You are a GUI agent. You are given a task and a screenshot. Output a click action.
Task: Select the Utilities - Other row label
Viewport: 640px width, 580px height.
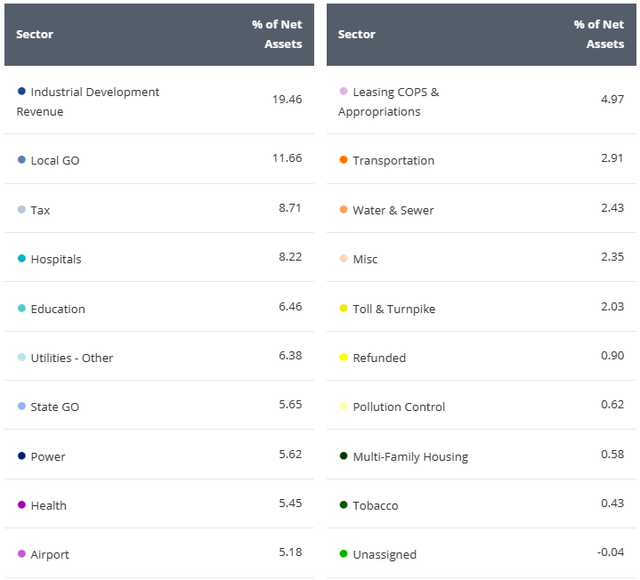(x=72, y=358)
